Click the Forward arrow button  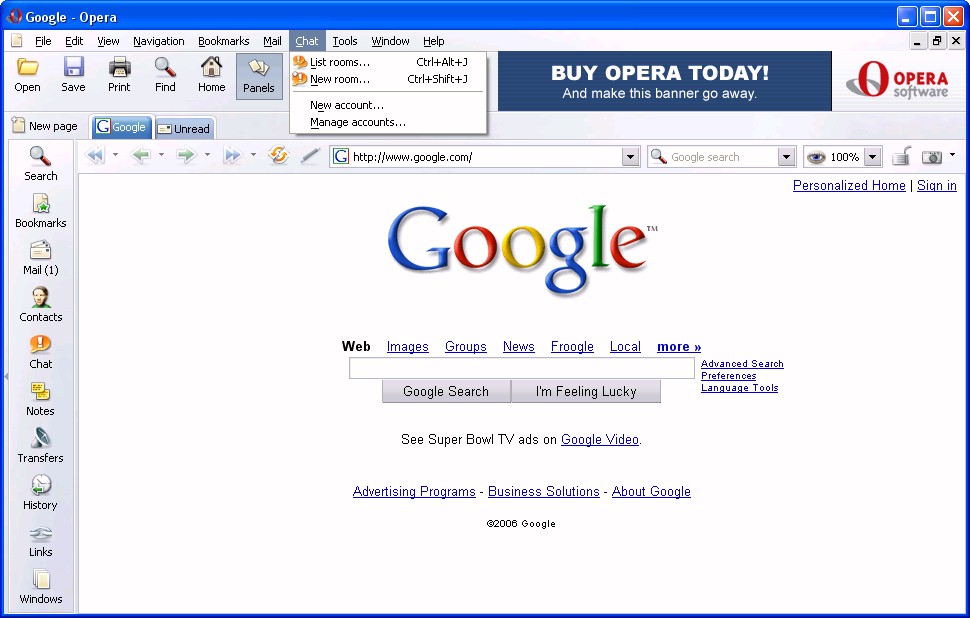click(x=186, y=155)
